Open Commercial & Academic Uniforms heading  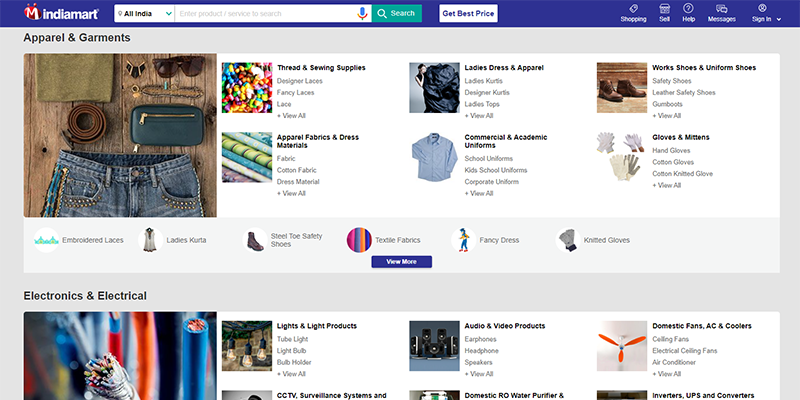point(506,141)
